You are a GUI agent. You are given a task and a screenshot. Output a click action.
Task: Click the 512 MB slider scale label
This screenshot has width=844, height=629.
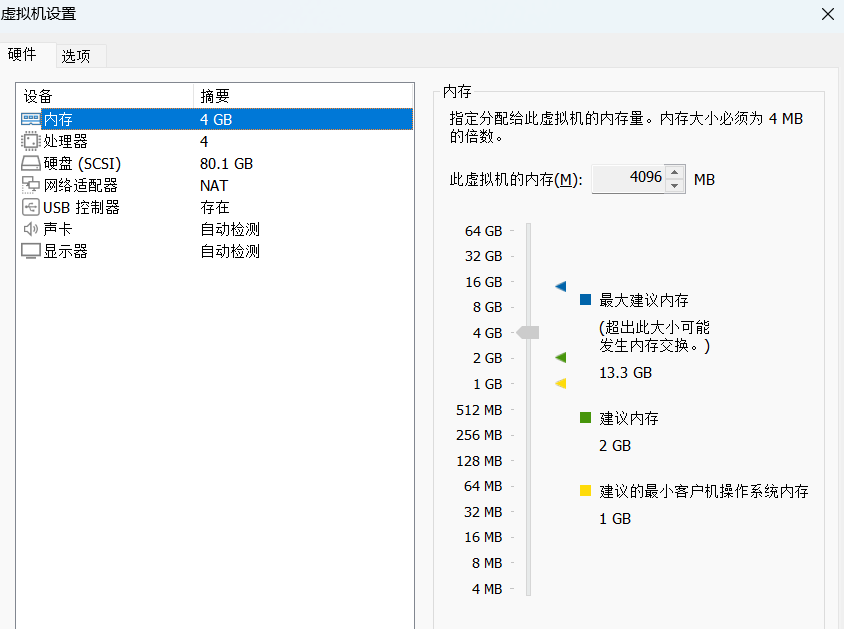coord(479,410)
